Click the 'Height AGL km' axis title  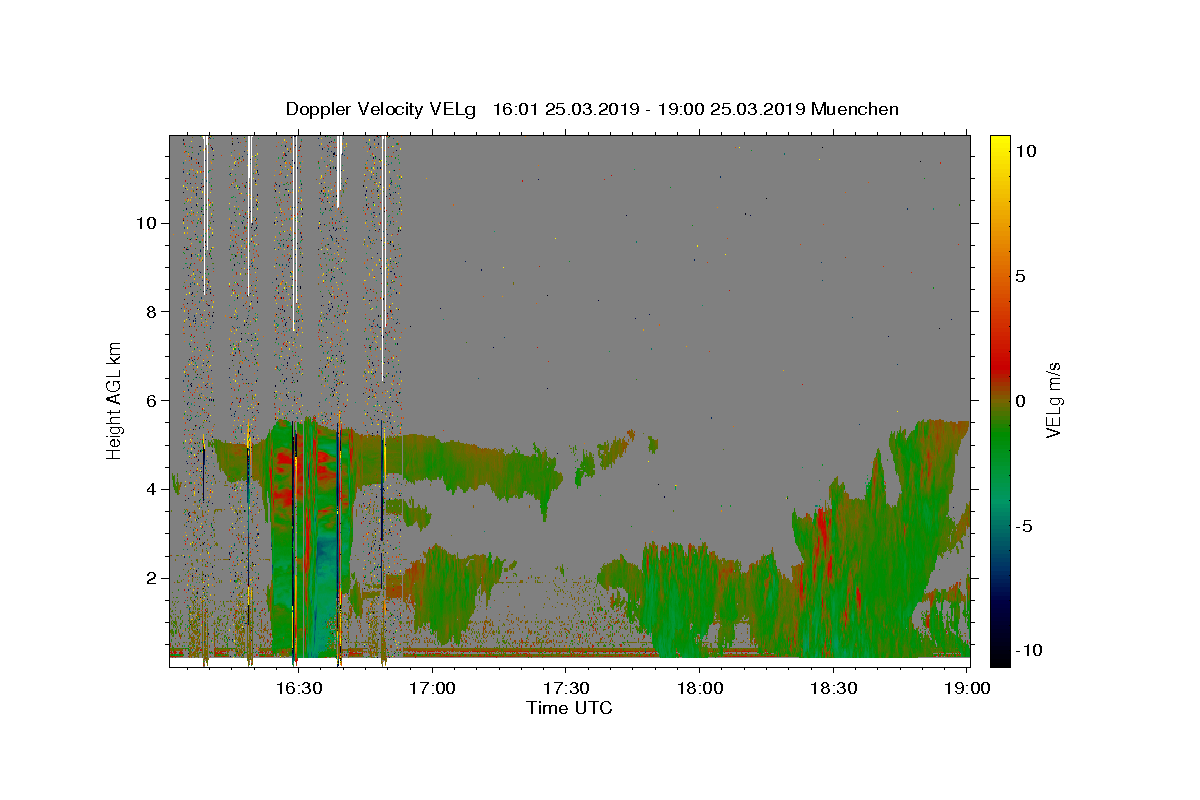(x=115, y=401)
